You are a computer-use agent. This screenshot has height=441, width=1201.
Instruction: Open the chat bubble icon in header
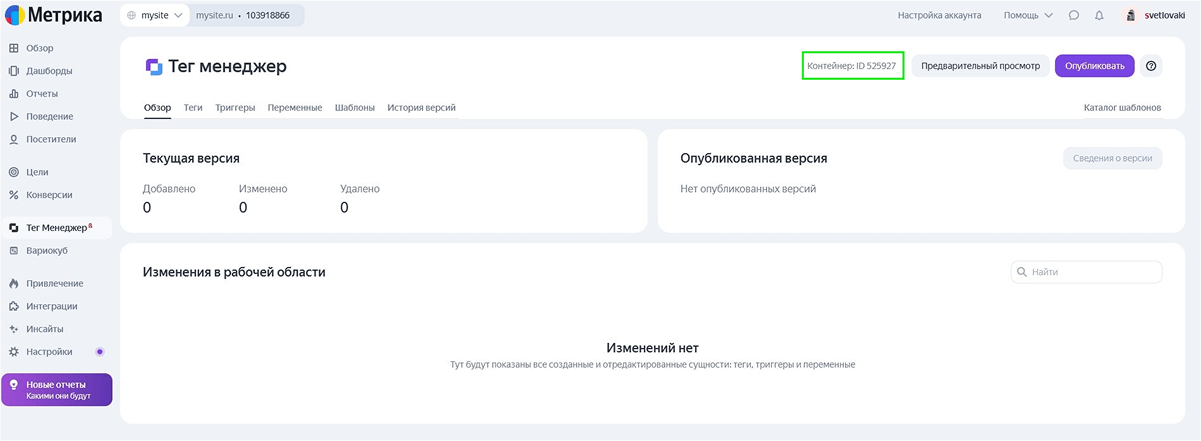pos(1074,15)
